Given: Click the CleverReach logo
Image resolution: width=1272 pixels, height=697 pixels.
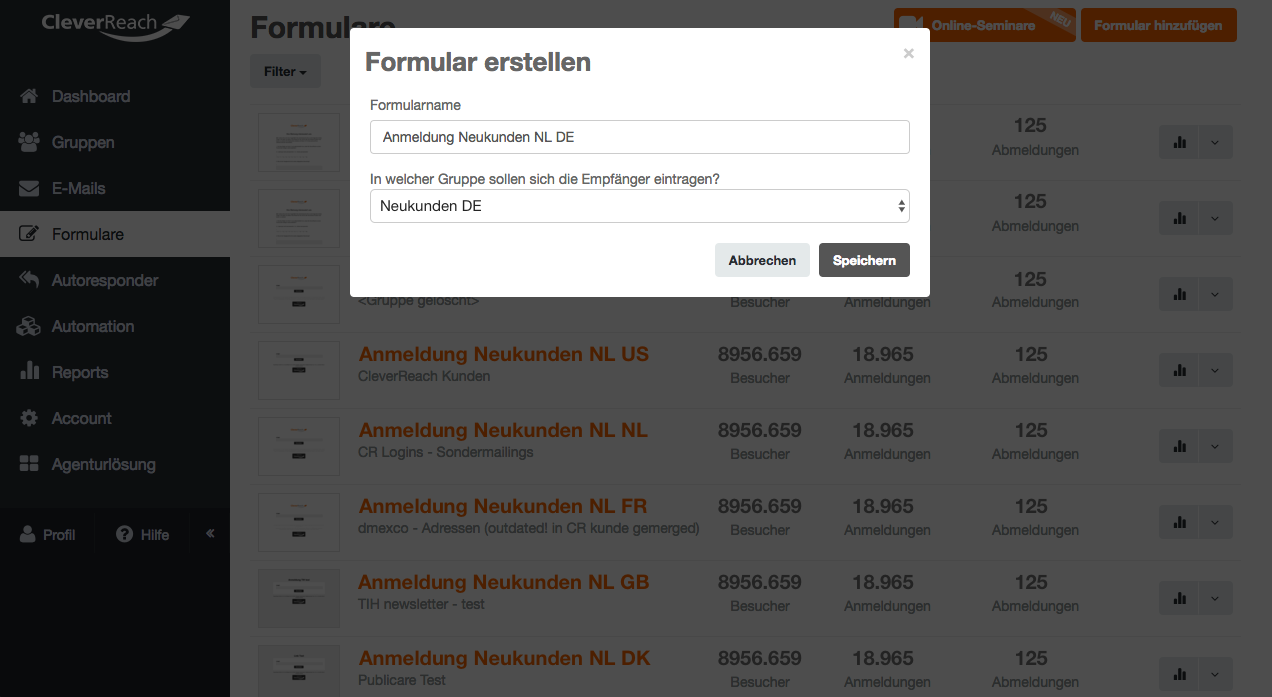Looking at the screenshot, I should click(x=114, y=25).
